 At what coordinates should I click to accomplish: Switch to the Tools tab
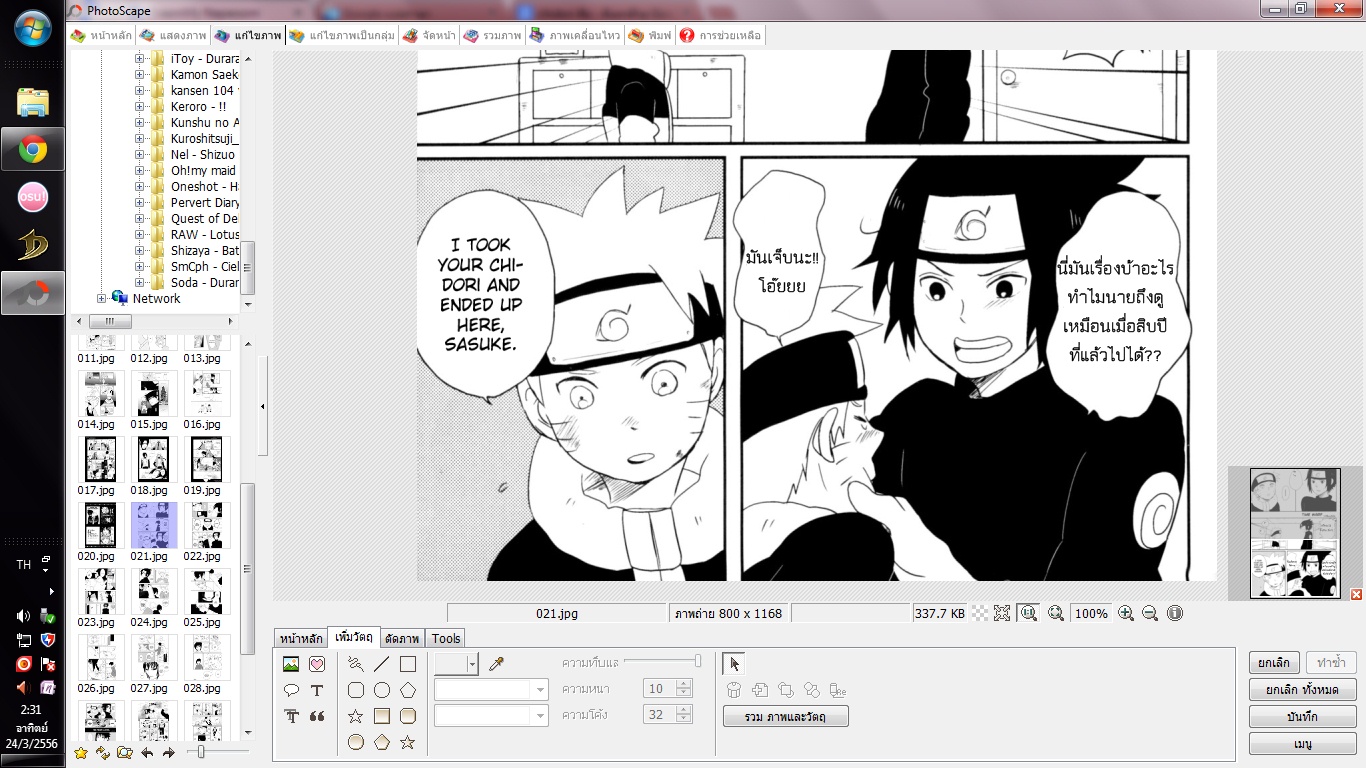[x=446, y=638]
